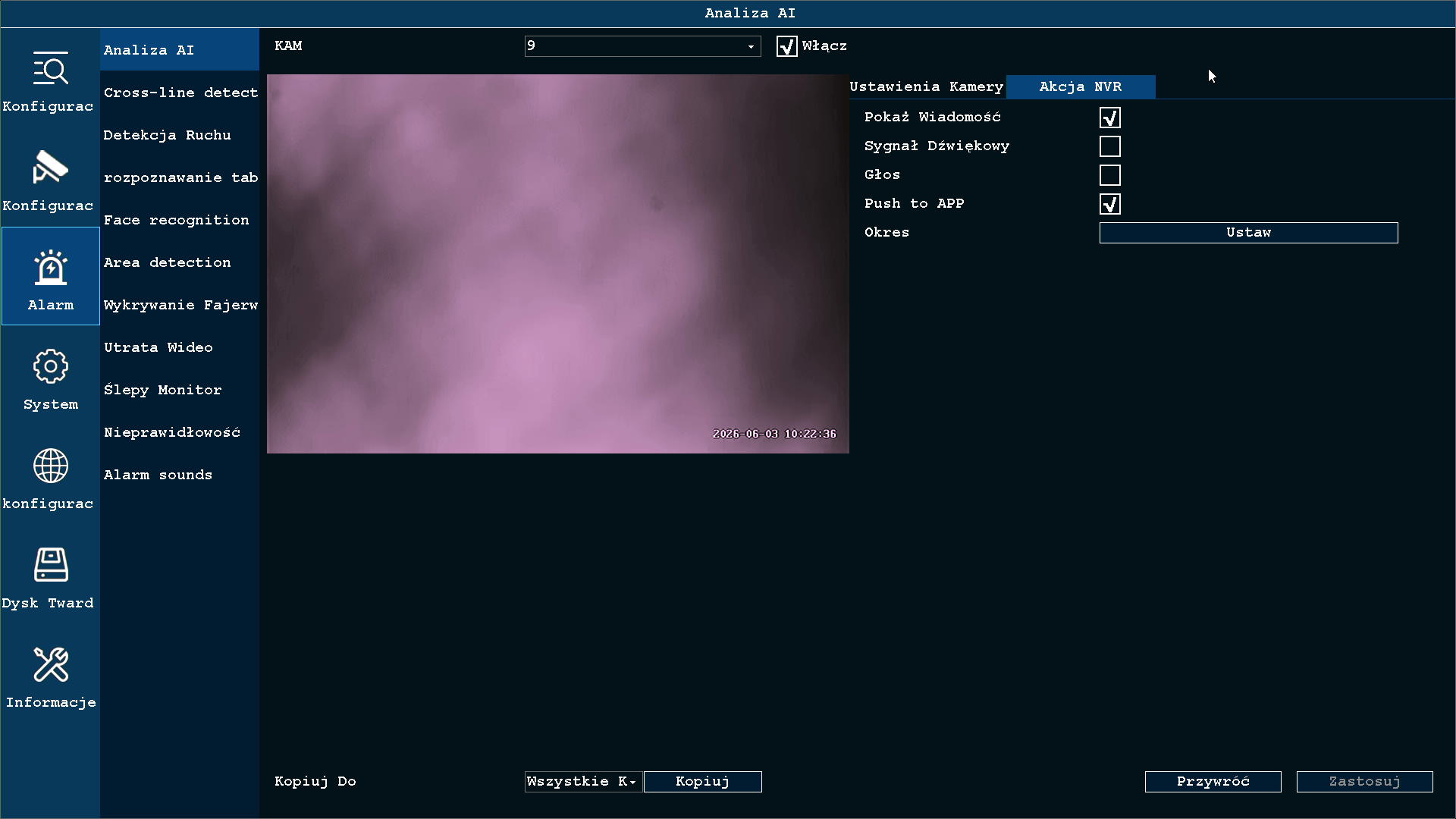Open Ślepy Monitor menu item
This screenshot has height=819, width=1456.
(180, 390)
